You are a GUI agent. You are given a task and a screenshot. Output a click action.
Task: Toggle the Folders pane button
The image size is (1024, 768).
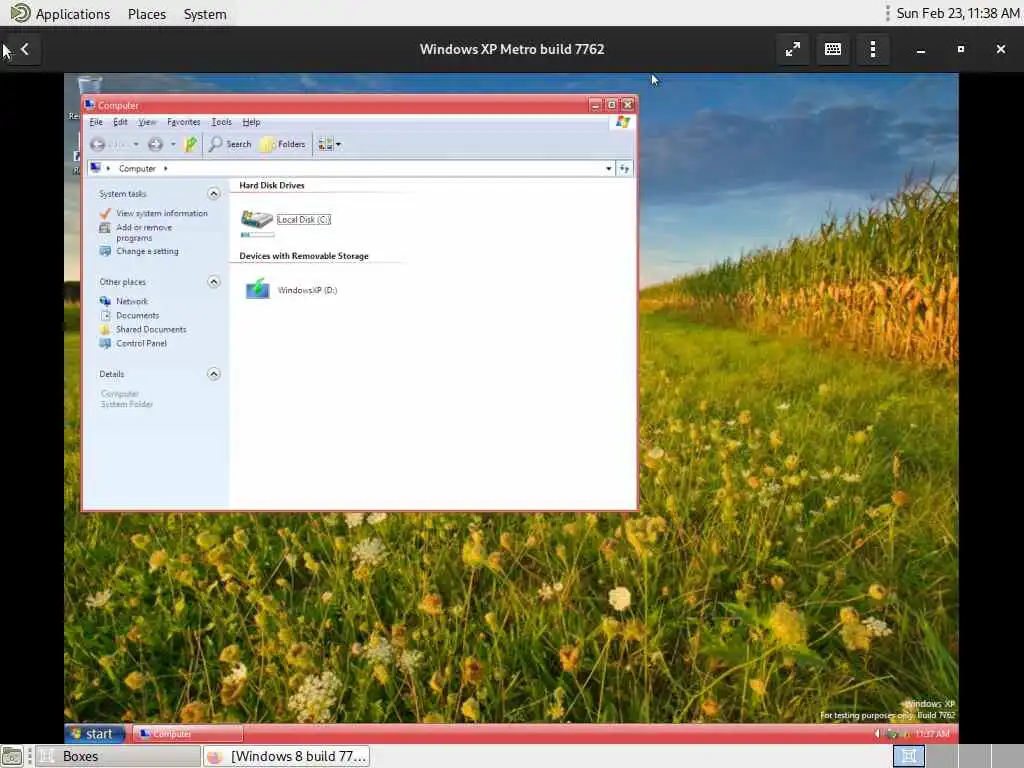point(283,144)
